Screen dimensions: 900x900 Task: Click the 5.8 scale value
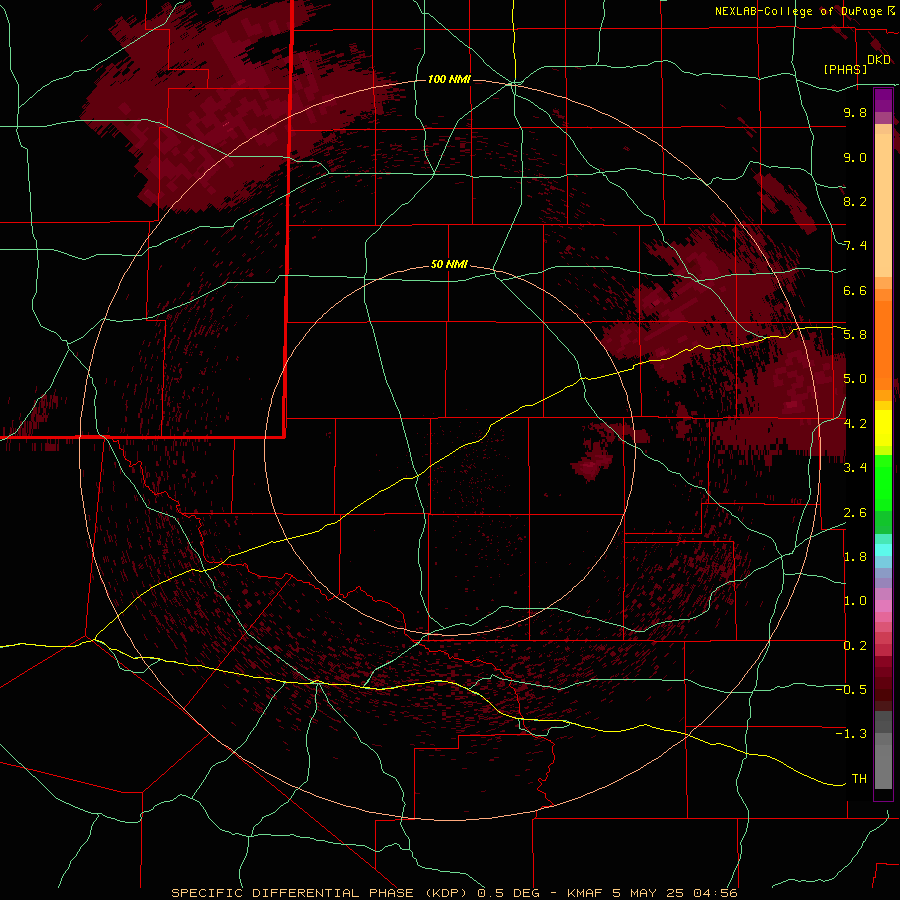pyautogui.click(x=855, y=335)
